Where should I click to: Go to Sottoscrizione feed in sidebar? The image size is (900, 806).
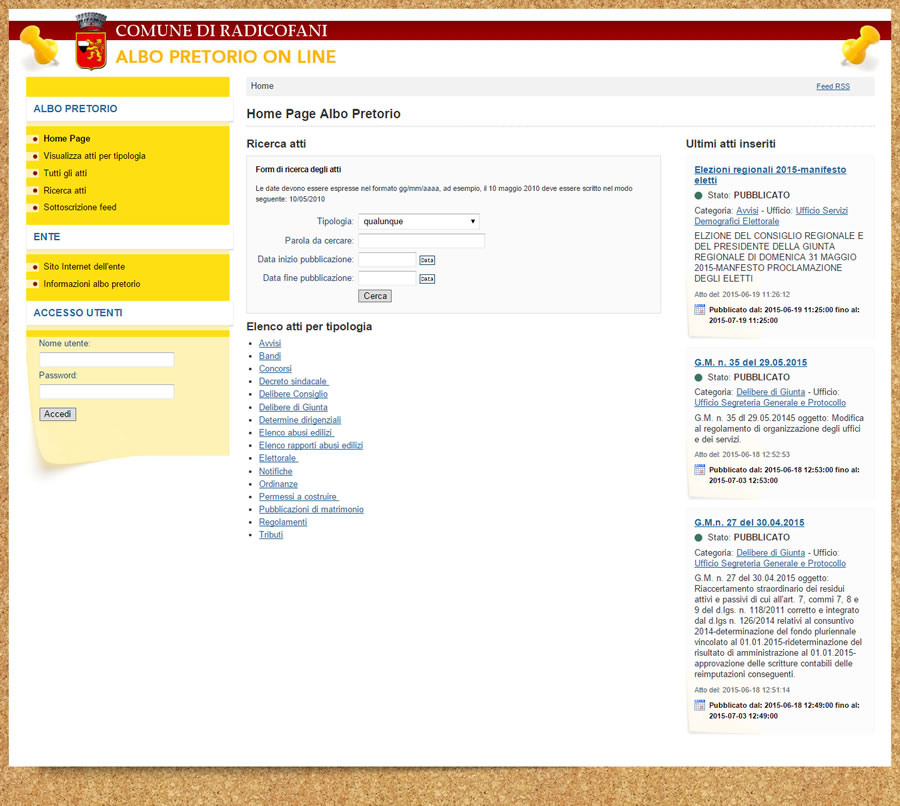click(79, 207)
